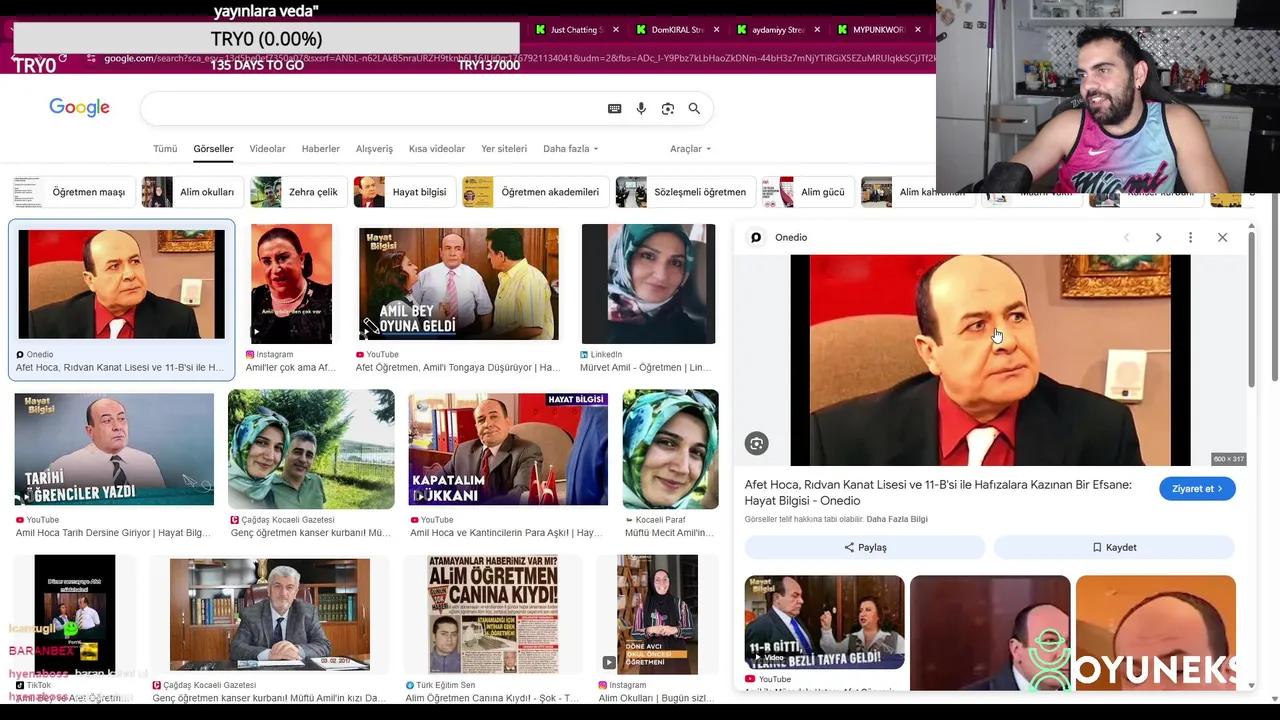Image resolution: width=1280 pixels, height=720 pixels.
Task: Go to next image in preview panel
Action: (1158, 237)
